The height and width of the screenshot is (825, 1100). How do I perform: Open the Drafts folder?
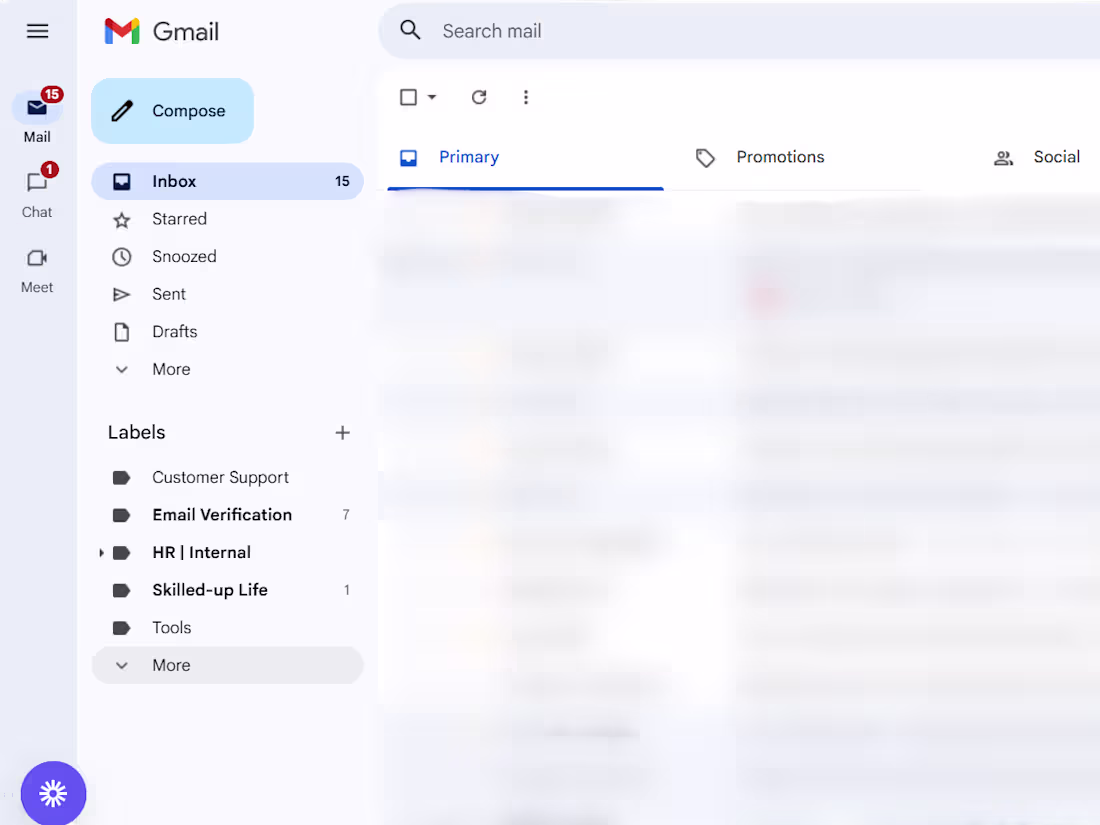(x=175, y=331)
